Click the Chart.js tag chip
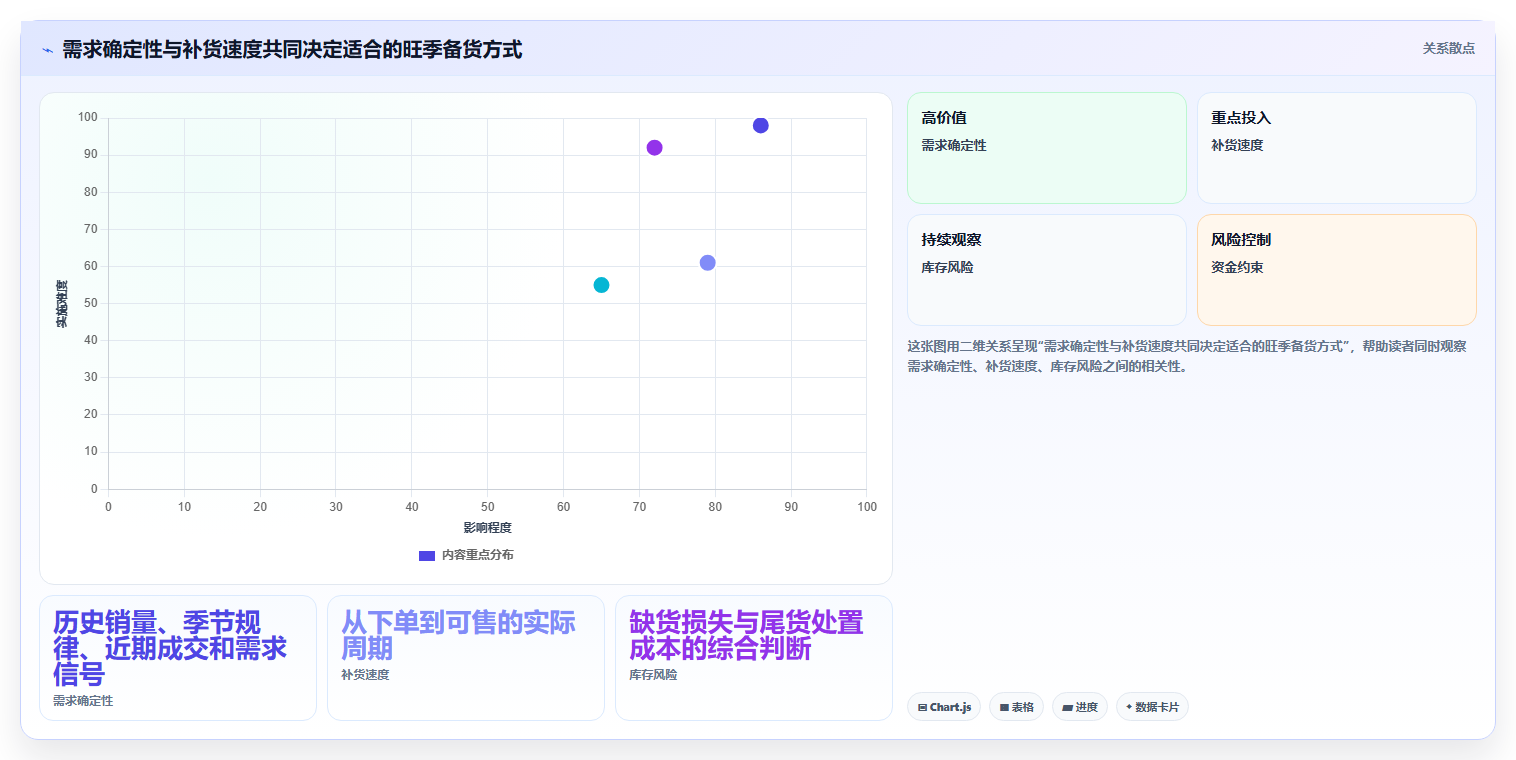 [944, 707]
